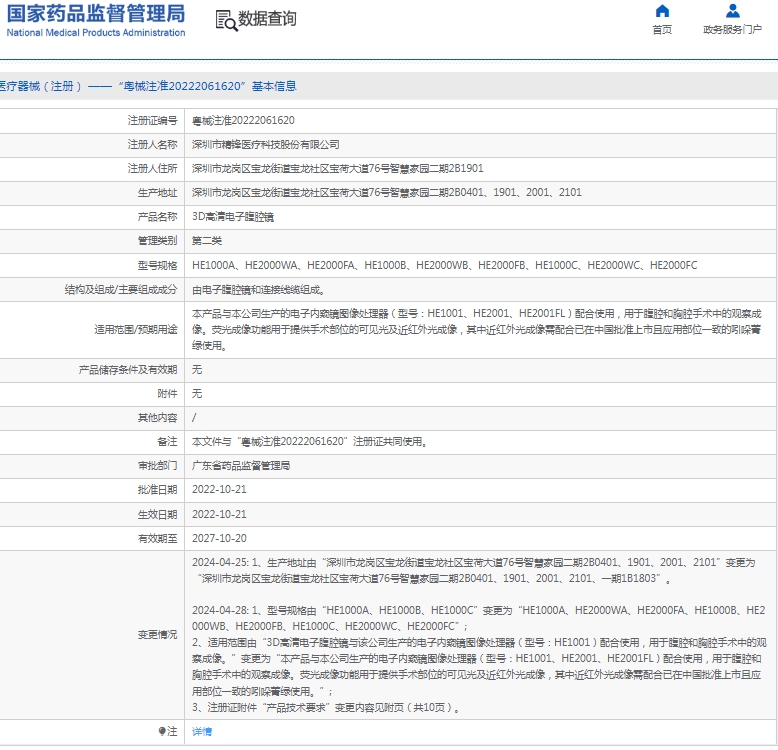Click 深圳市精锋医疗科技股份有限公司 value
This screenshot has height=750, width=778.
265,145
